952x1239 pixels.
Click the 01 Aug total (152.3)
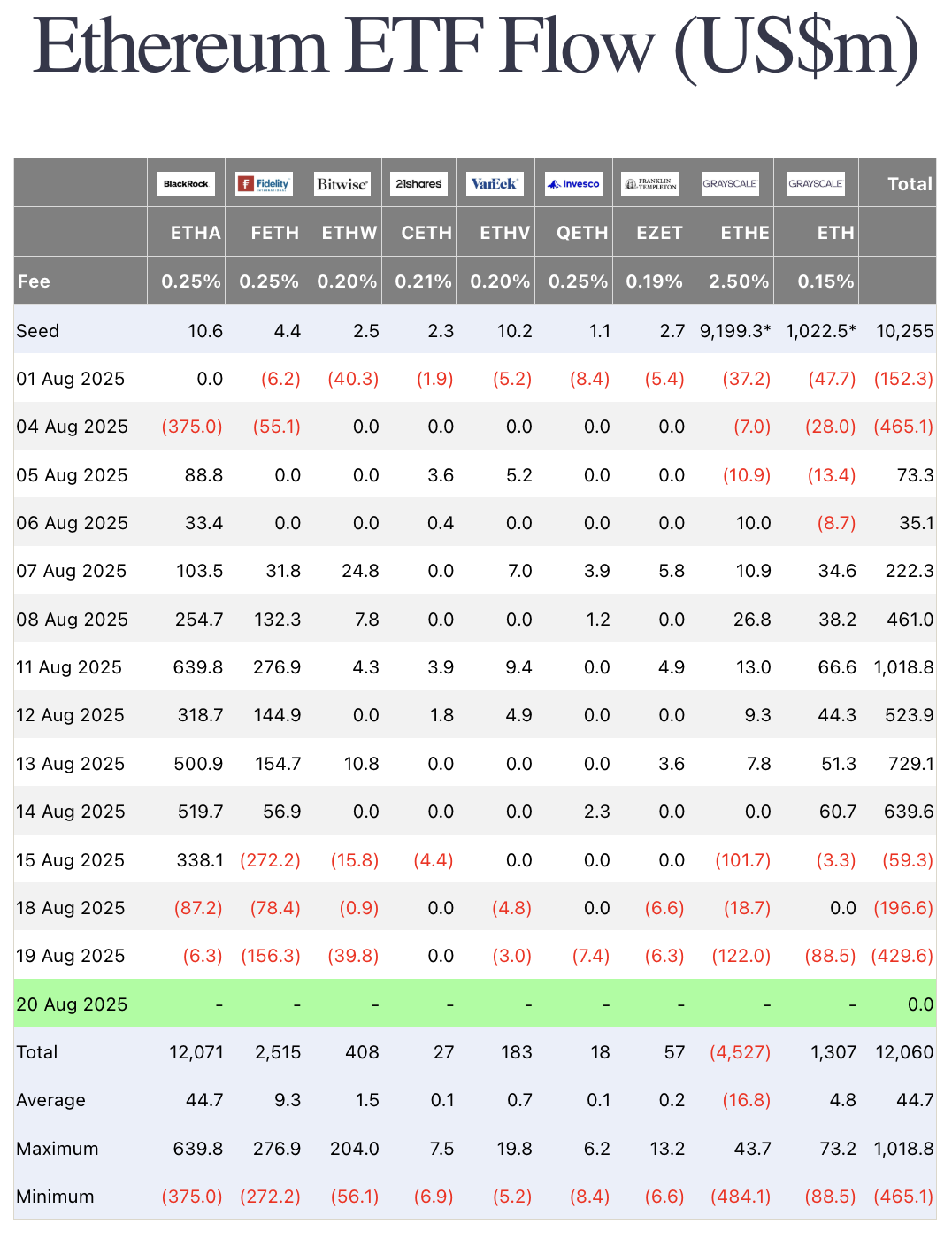point(904,379)
